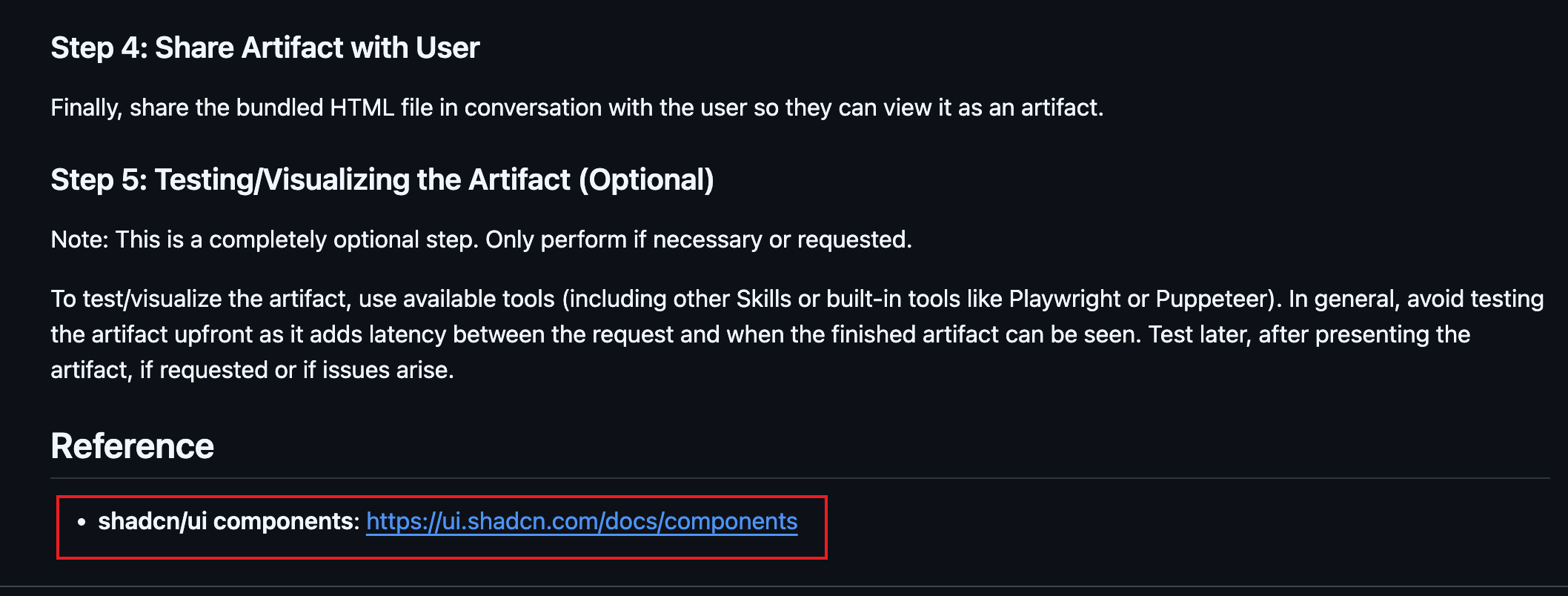The height and width of the screenshot is (596, 1568).
Task: Click the bold "shadcn/ui components:" label
Action: [x=228, y=522]
